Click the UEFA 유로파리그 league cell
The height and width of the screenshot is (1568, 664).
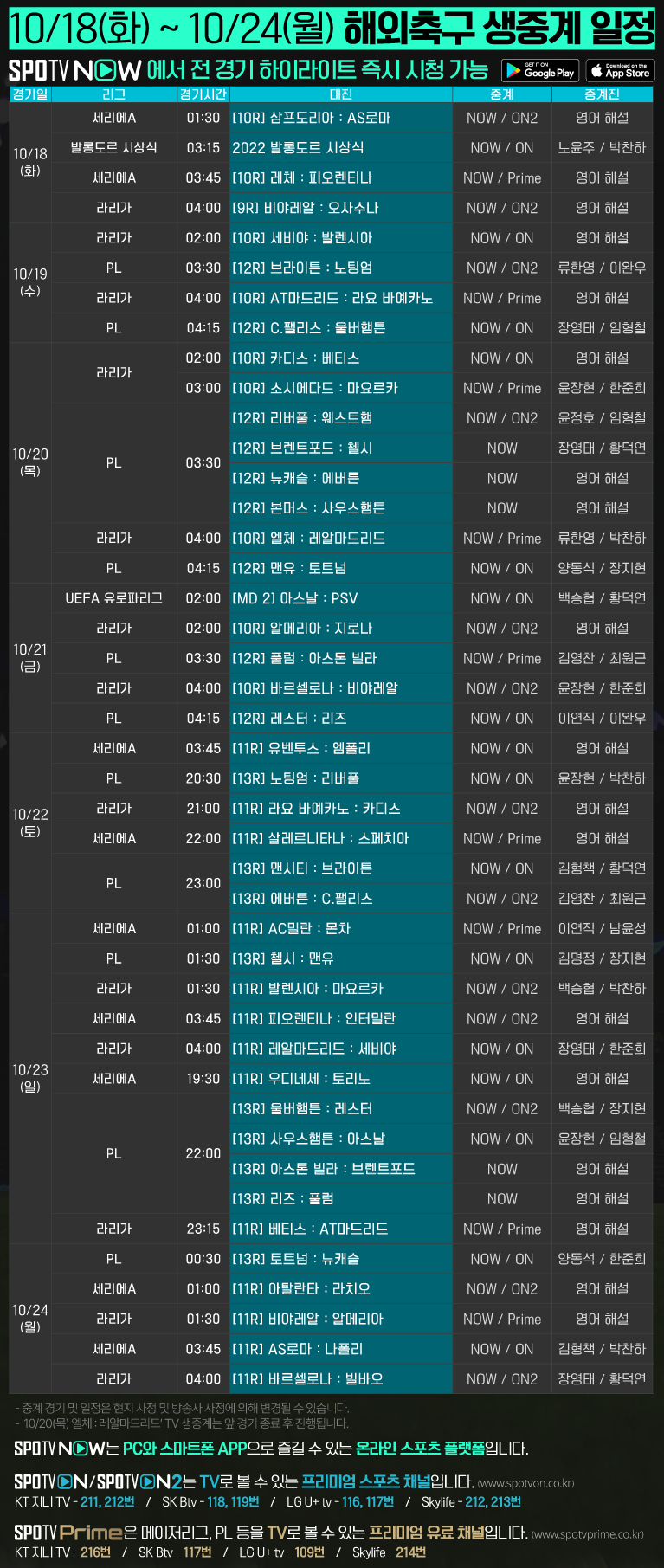pyautogui.click(x=114, y=598)
